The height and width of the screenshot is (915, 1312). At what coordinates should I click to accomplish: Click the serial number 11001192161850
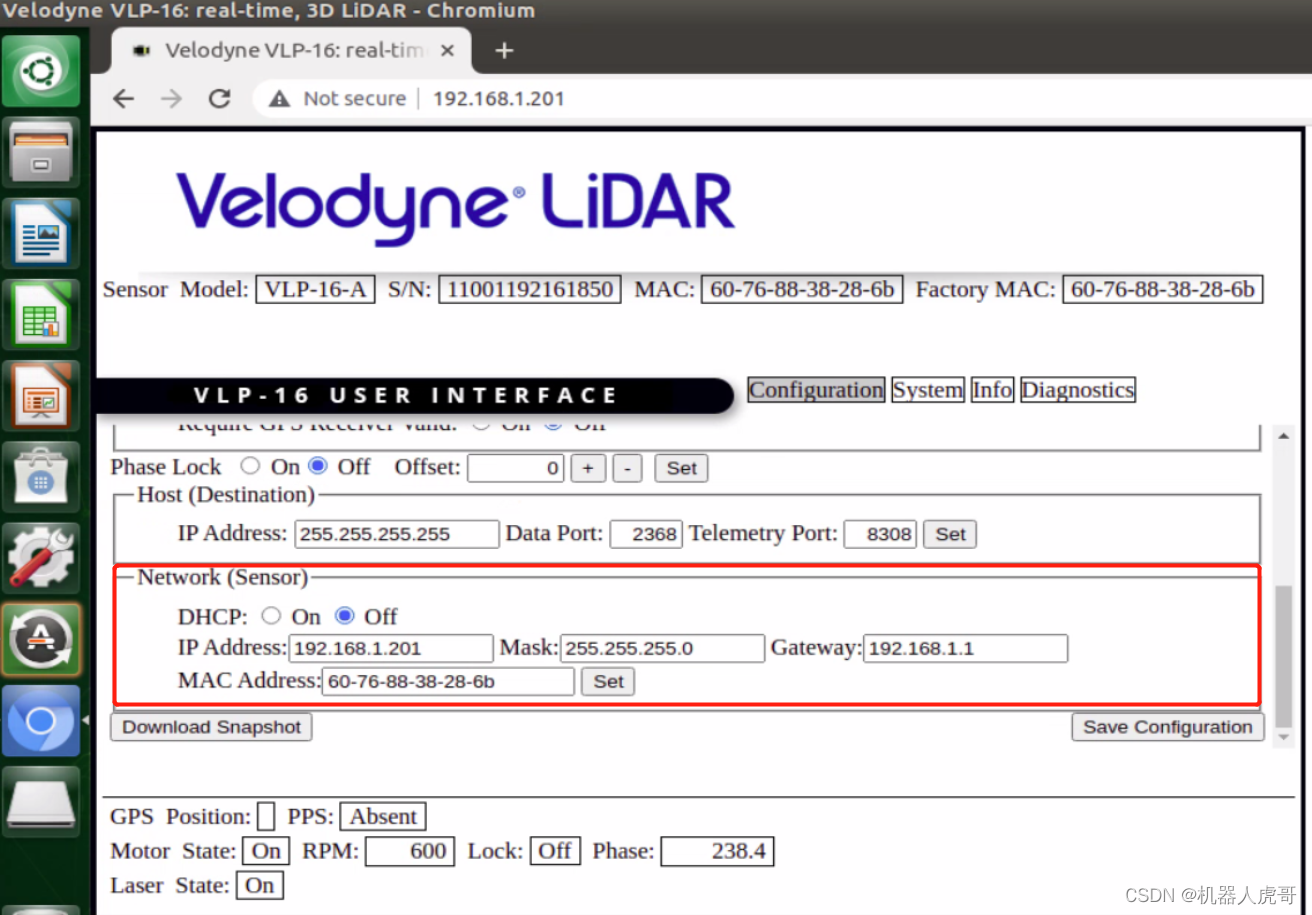click(x=530, y=290)
